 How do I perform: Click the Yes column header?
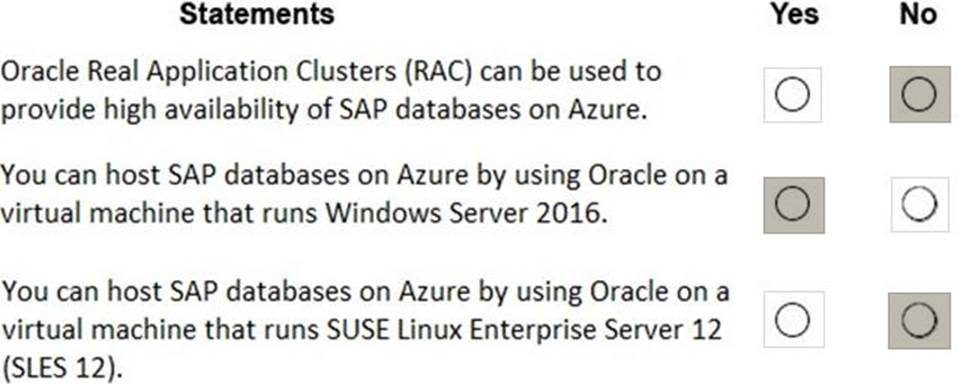[794, 14]
